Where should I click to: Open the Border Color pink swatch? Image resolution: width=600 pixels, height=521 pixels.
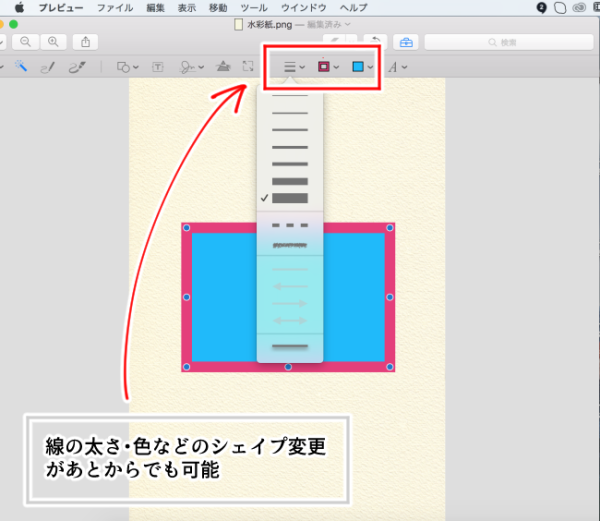coord(328,67)
